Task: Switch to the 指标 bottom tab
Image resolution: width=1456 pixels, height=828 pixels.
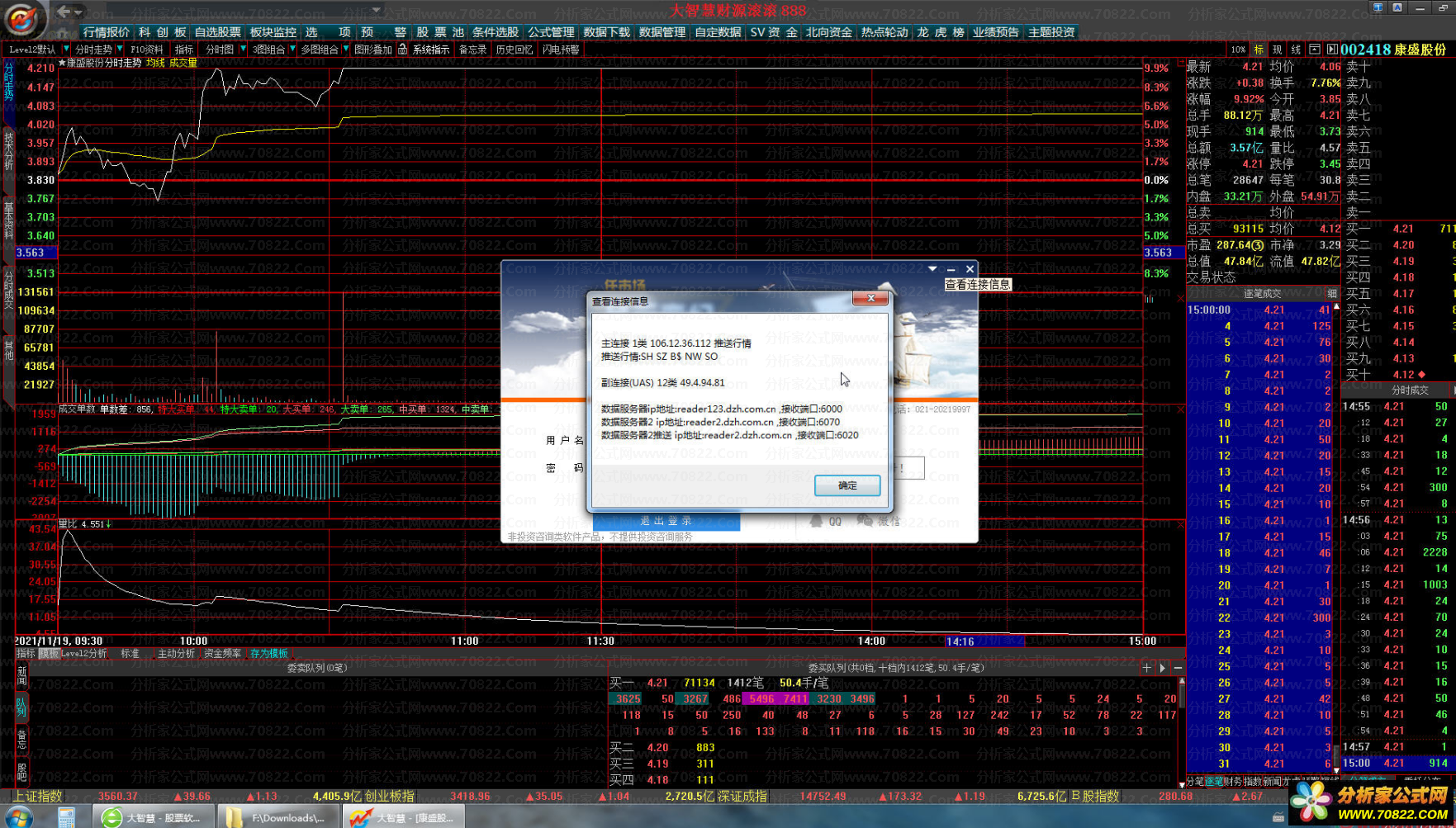Action: 26,654
